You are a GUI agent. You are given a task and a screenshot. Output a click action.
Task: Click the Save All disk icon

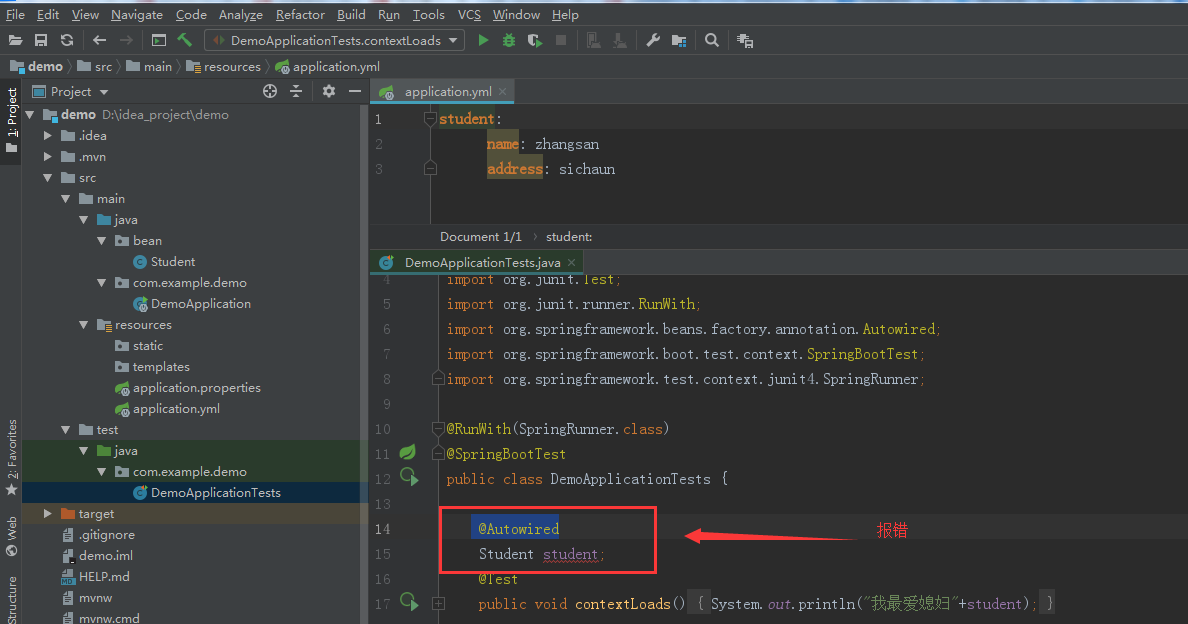pos(41,41)
